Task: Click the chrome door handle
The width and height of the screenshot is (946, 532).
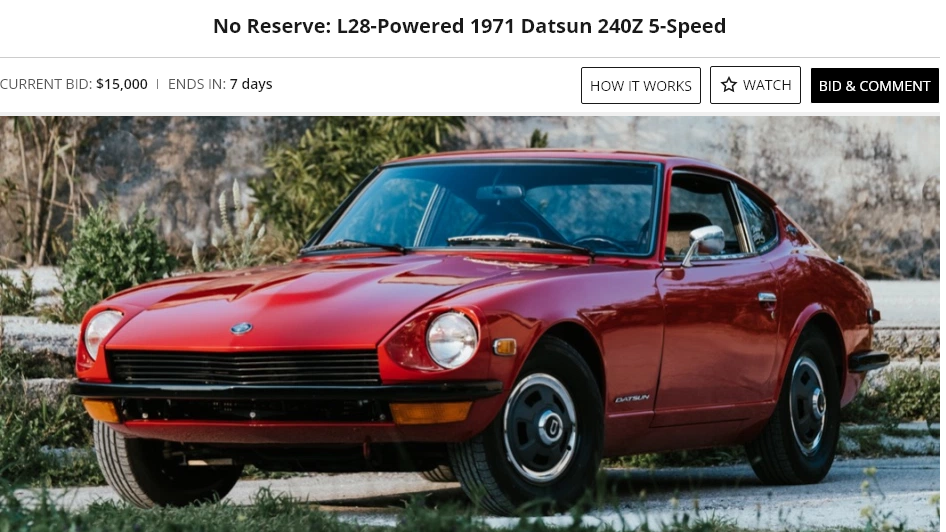Action: [767, 297]
